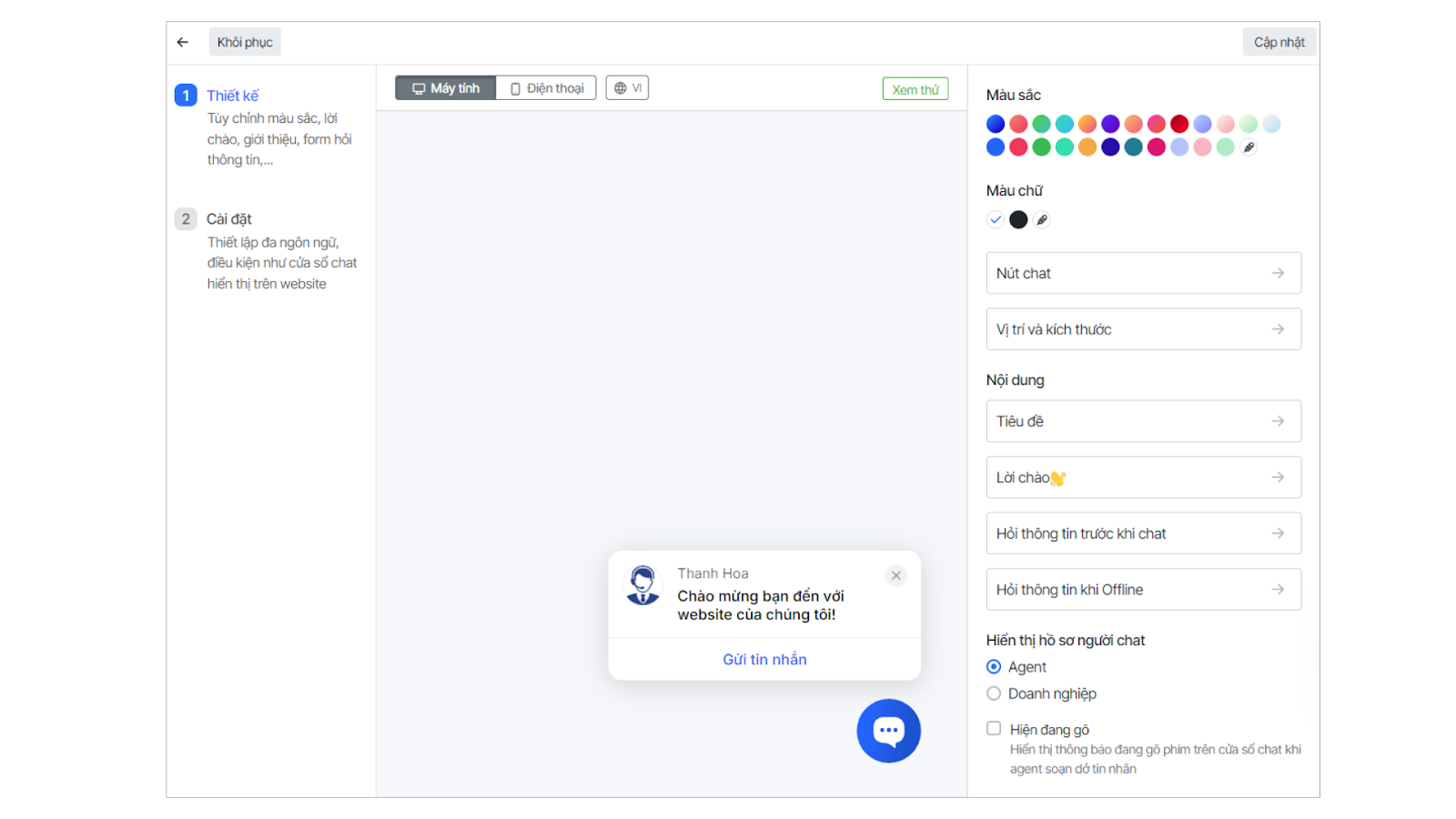Expand the Nút chat settings

coord(1143,273)
